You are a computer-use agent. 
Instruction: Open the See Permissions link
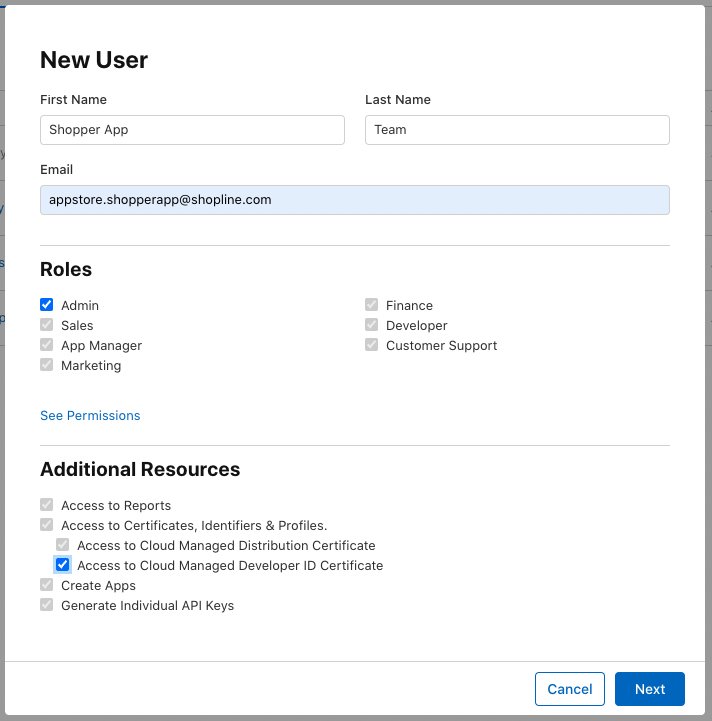click(x=90, y=416)
